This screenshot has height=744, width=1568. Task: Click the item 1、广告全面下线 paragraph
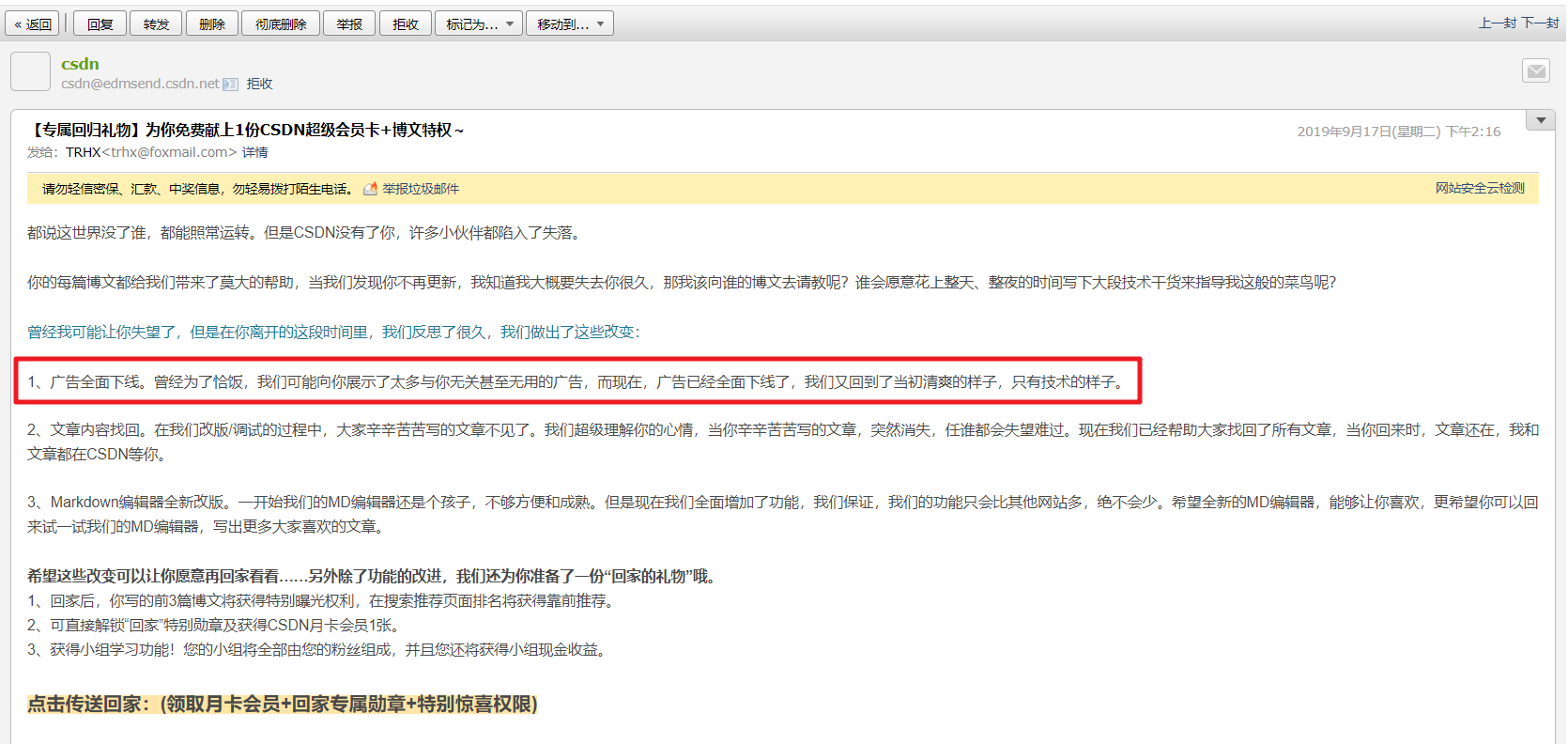pyautogui.click(x=576, y=381)
